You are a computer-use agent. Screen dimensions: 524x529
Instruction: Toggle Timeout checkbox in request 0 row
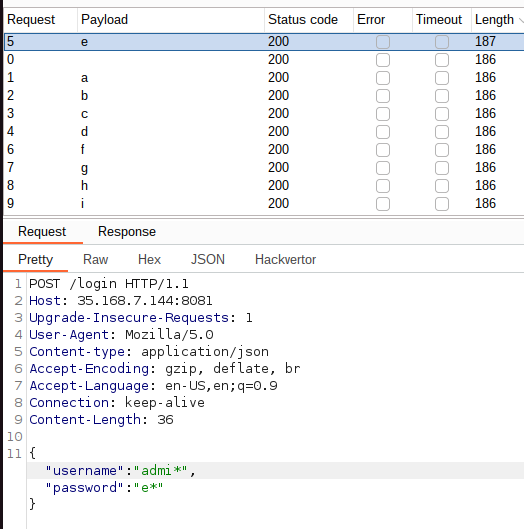click(442, 60)
